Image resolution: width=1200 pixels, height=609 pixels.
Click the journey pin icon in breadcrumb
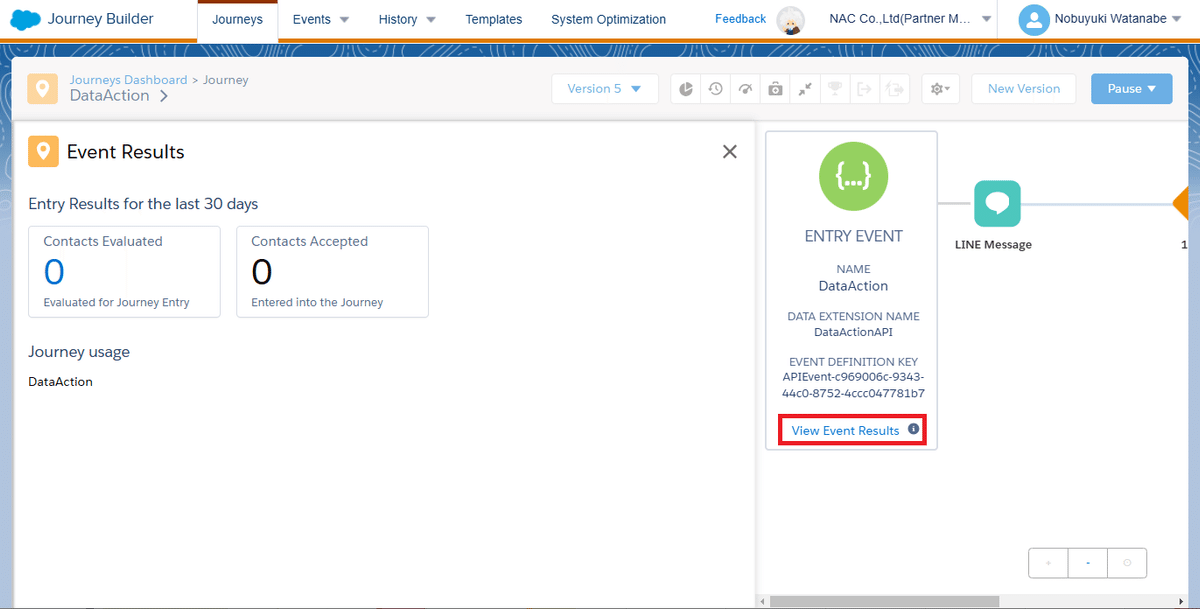coord(42,89)
